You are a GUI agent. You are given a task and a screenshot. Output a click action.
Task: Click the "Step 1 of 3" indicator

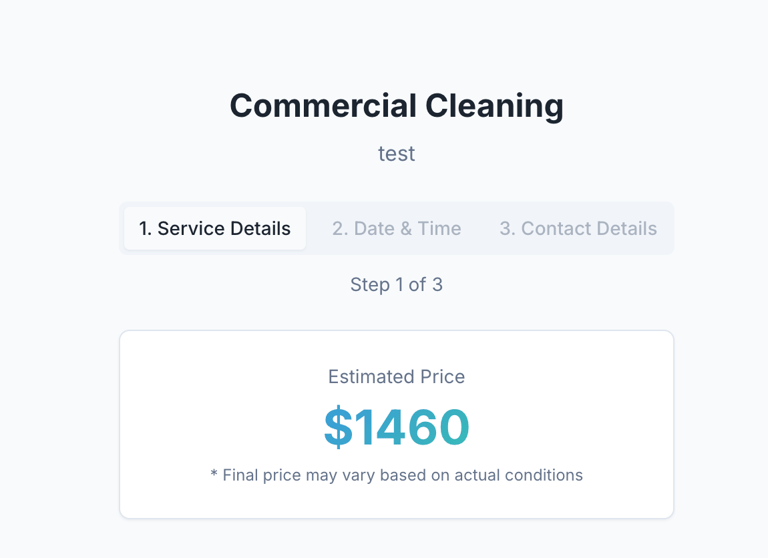(x=396, y=285)
